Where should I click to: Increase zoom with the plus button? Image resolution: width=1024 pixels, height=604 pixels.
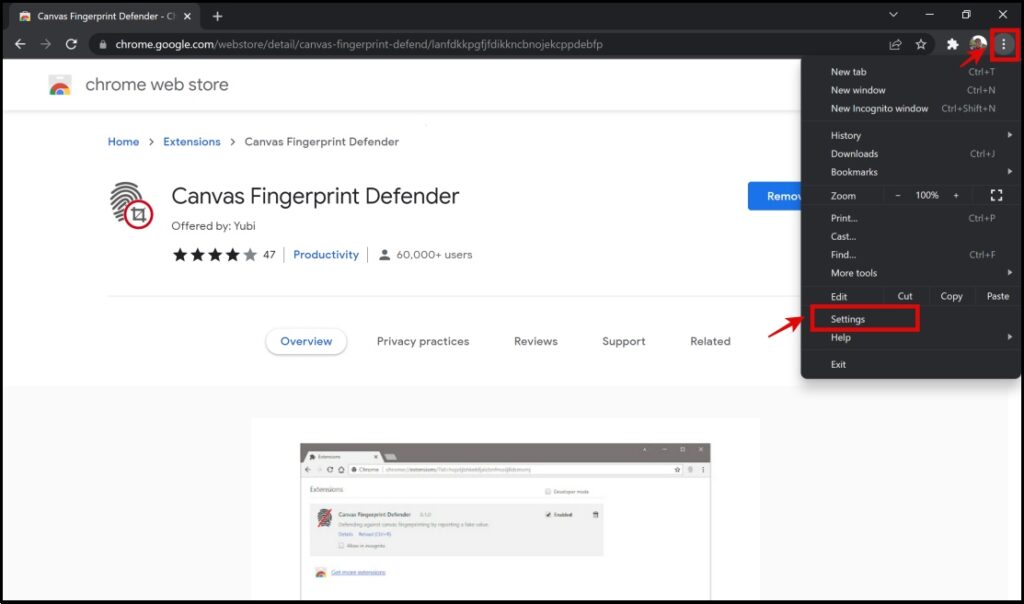(x=956, y=195)
